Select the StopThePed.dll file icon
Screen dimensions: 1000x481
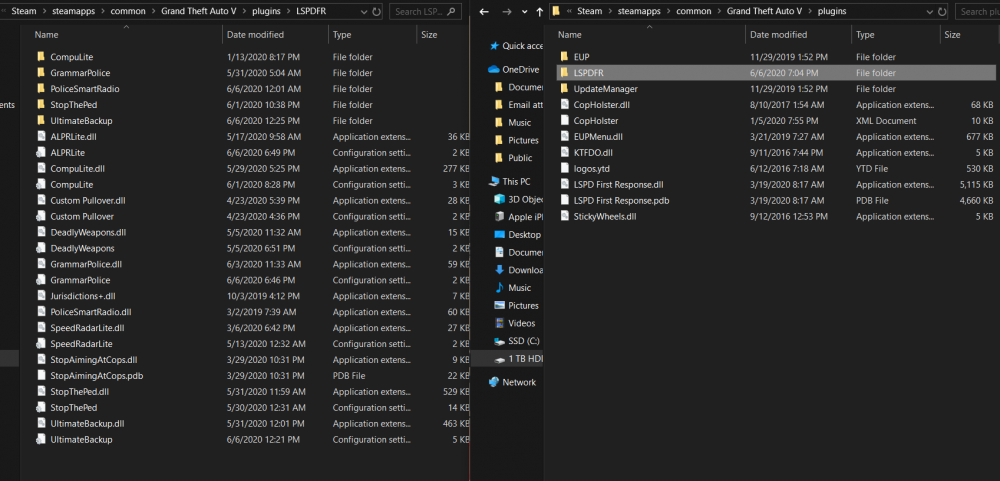pyautogui.click(x=40, y=392)
